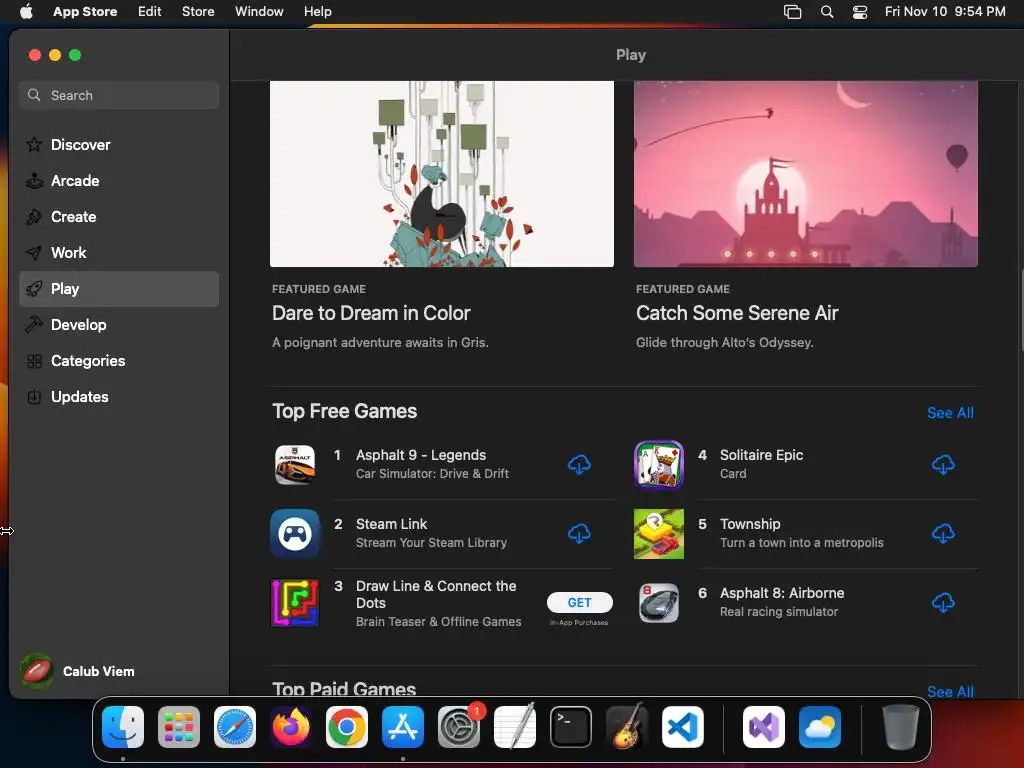Select the Play sidebar item
The width and height of the screenshot is (1024, 768).
(x=119, y=289)
